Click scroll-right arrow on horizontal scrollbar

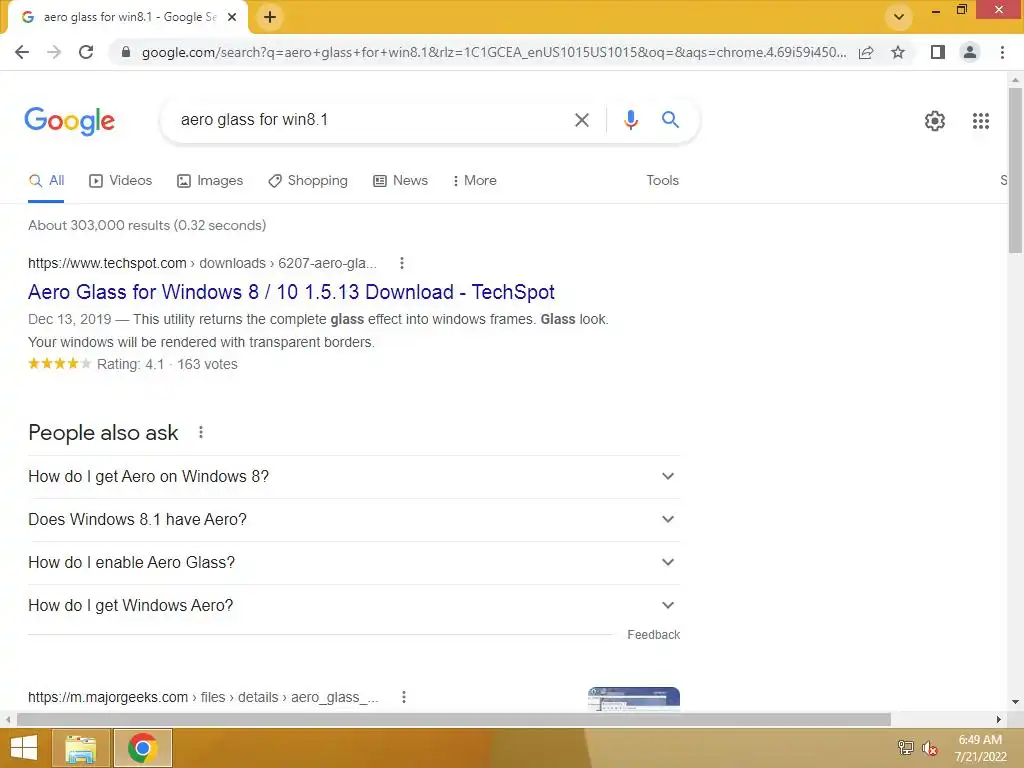(999, 719)
